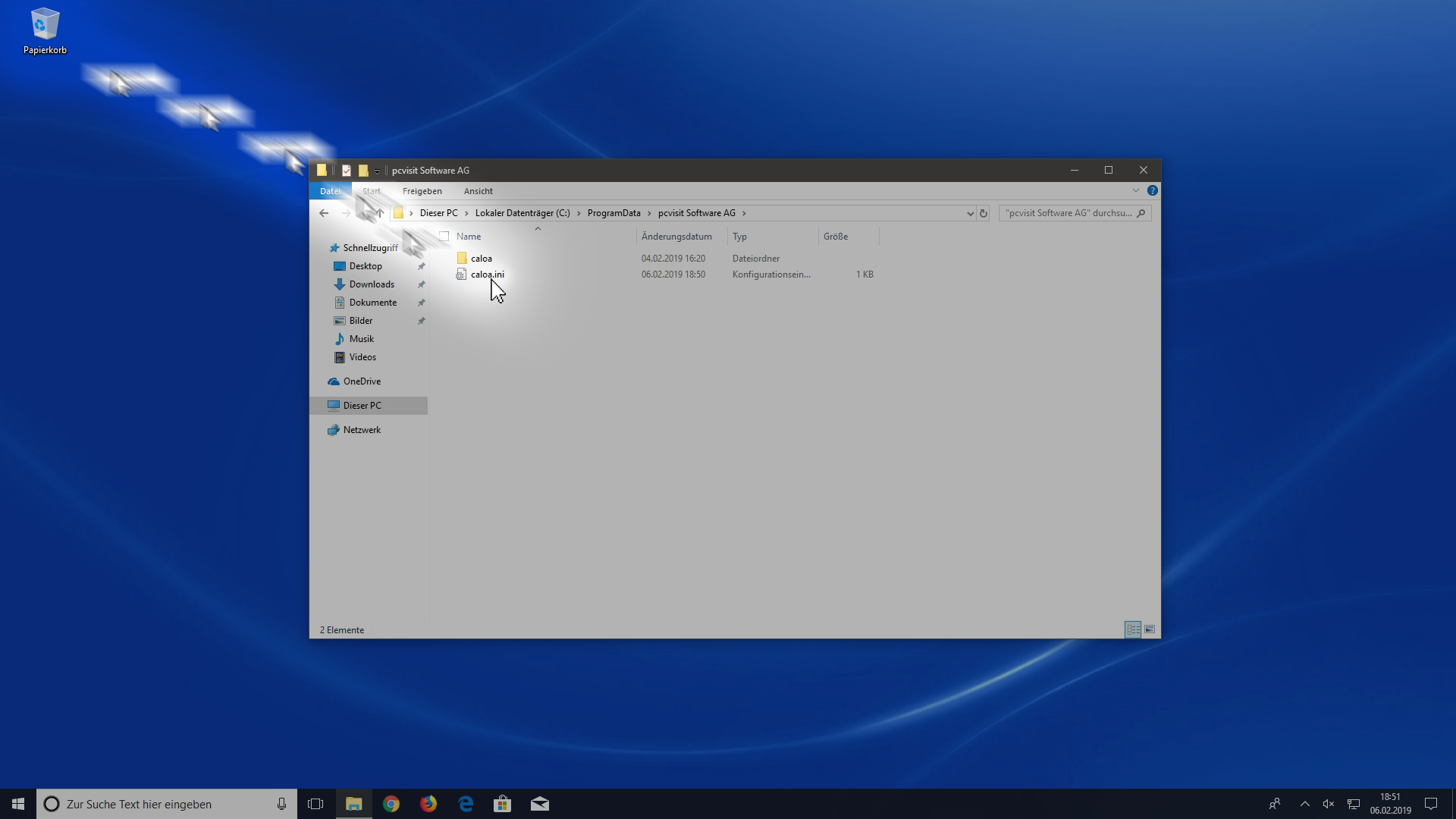Expand the ribbon with the chevron
The height and width of the screenshot is (819, 1456).
click(1136, 190)
